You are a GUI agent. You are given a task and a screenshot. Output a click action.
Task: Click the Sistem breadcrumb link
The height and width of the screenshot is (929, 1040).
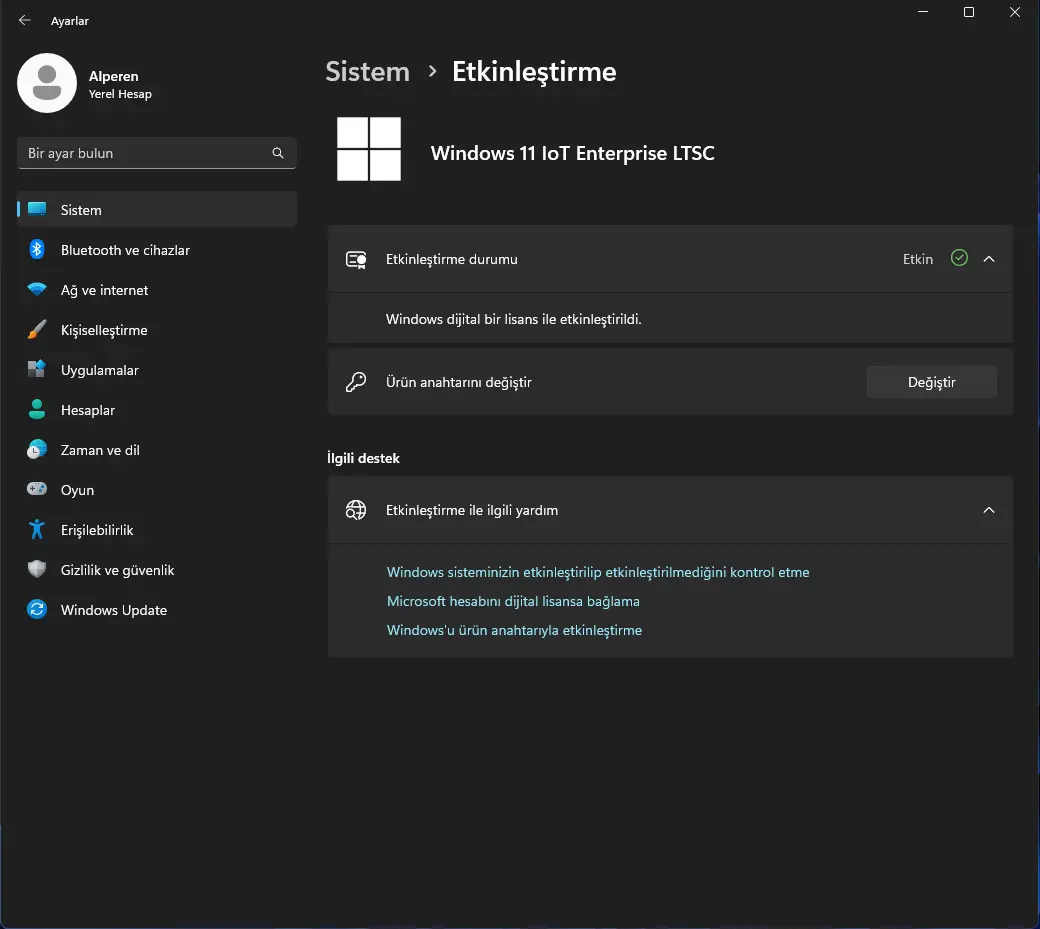367,72
